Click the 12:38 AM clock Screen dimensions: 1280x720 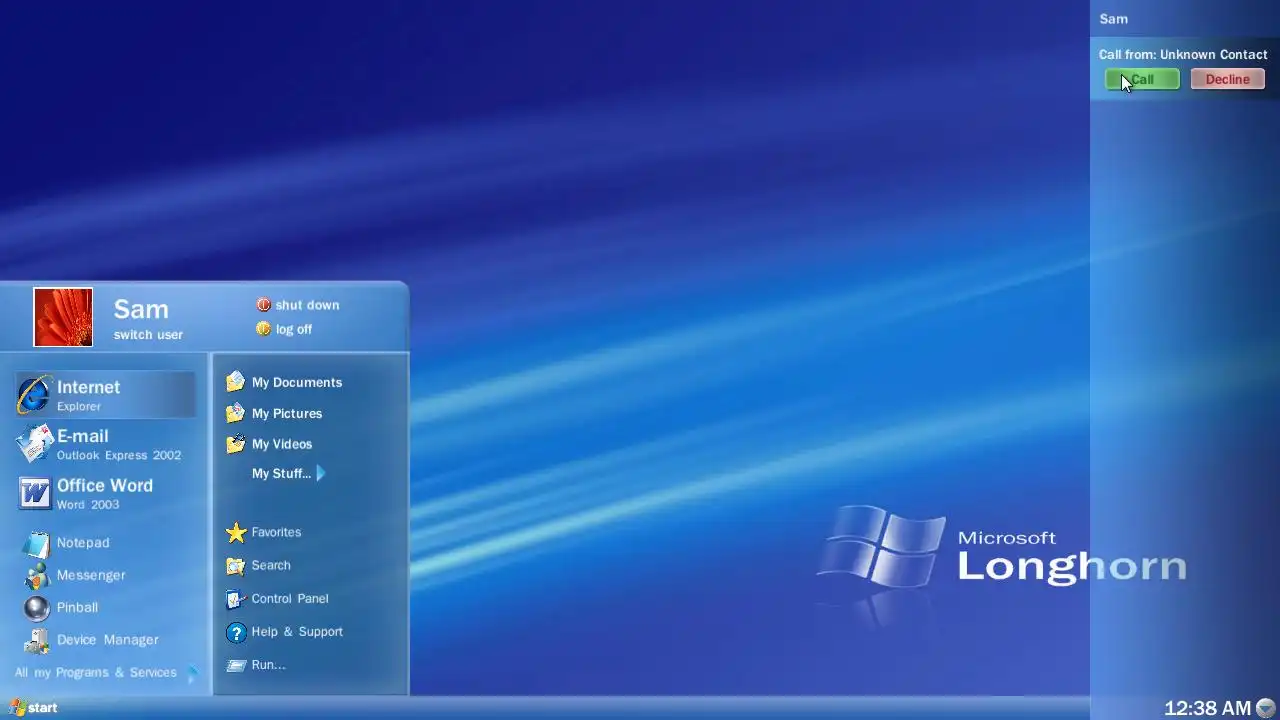pyautogui.click(x=1207, y=708)
